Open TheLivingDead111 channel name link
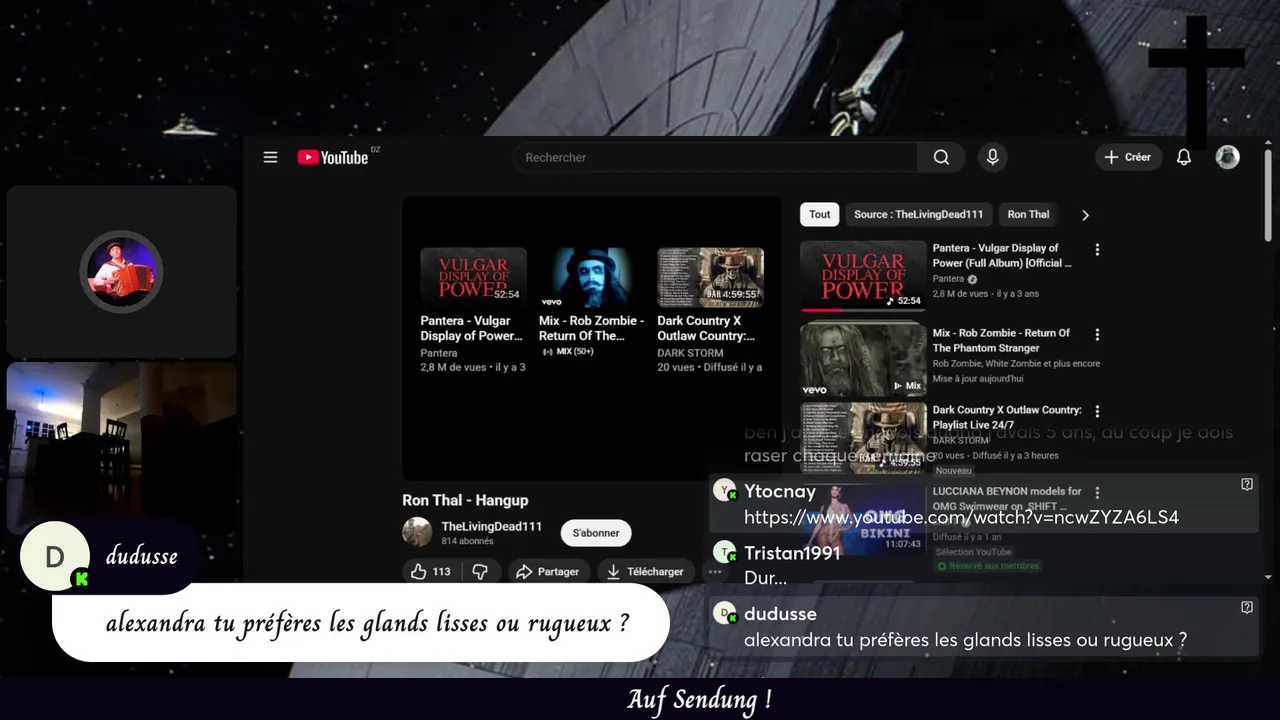The height and width of the screenshot is (720, 1280). tap(491, 527)
